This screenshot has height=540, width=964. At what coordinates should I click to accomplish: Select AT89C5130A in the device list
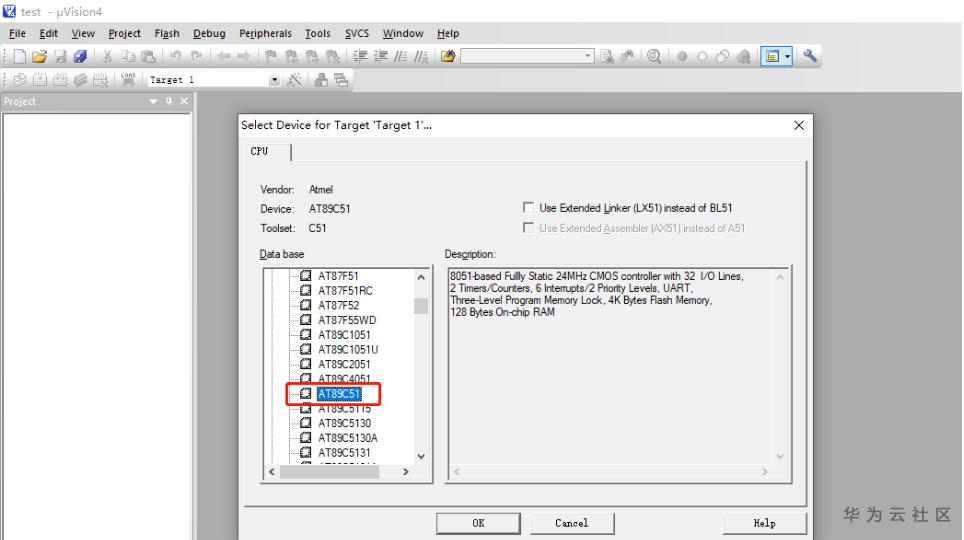coord(347,439)
